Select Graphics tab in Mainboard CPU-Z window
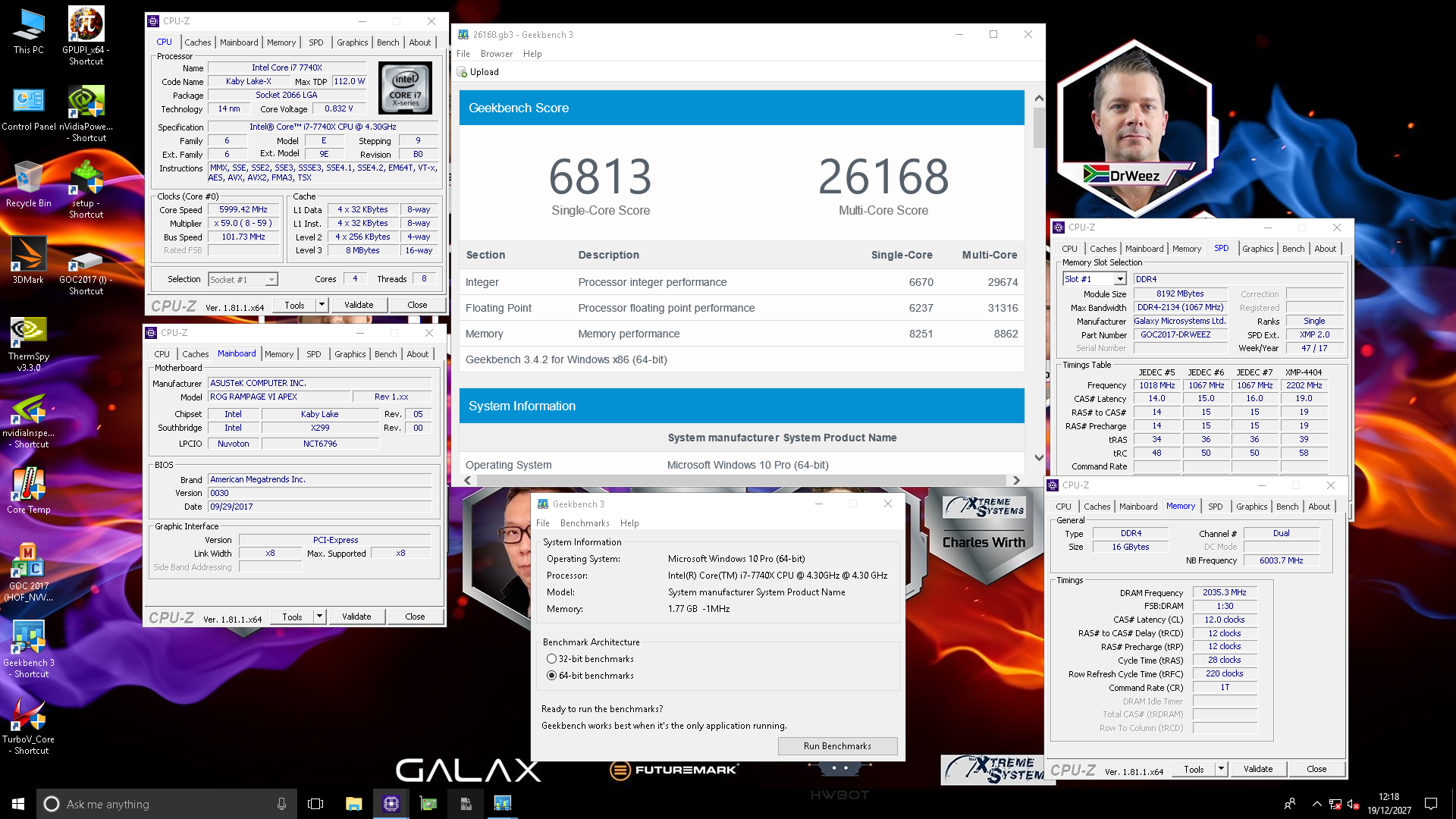This screenshot has height=819, width=1456. 350,354
